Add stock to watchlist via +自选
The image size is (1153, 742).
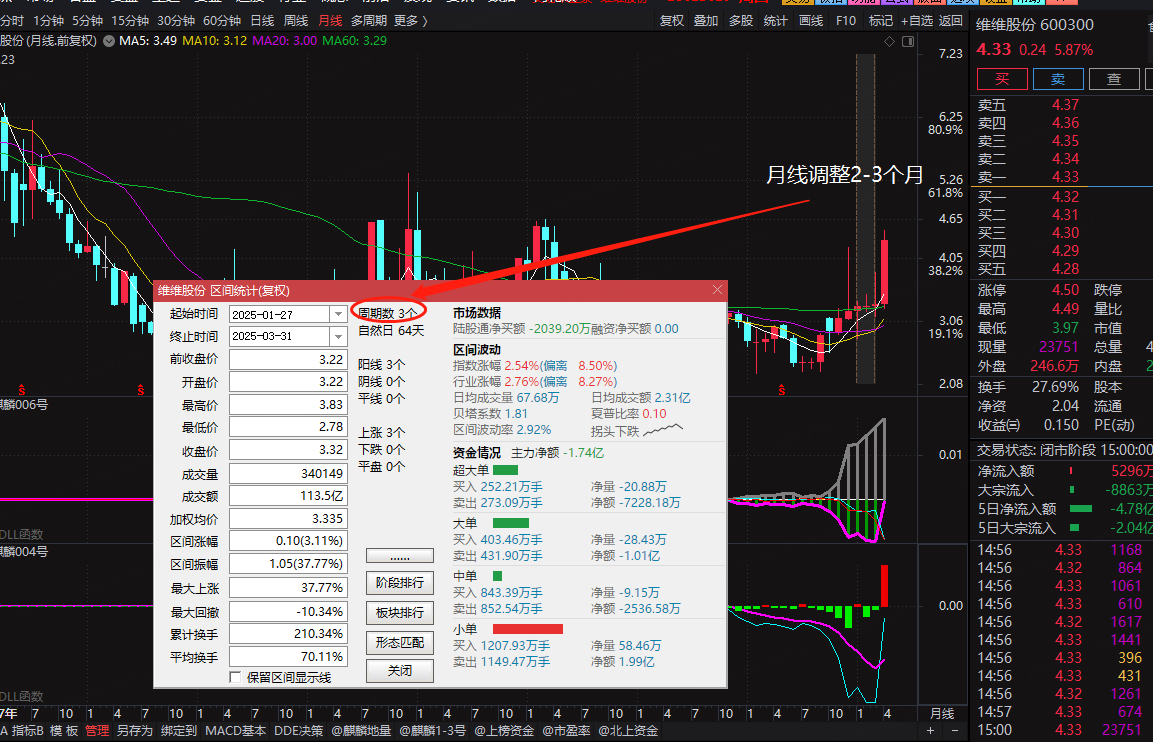917,21
